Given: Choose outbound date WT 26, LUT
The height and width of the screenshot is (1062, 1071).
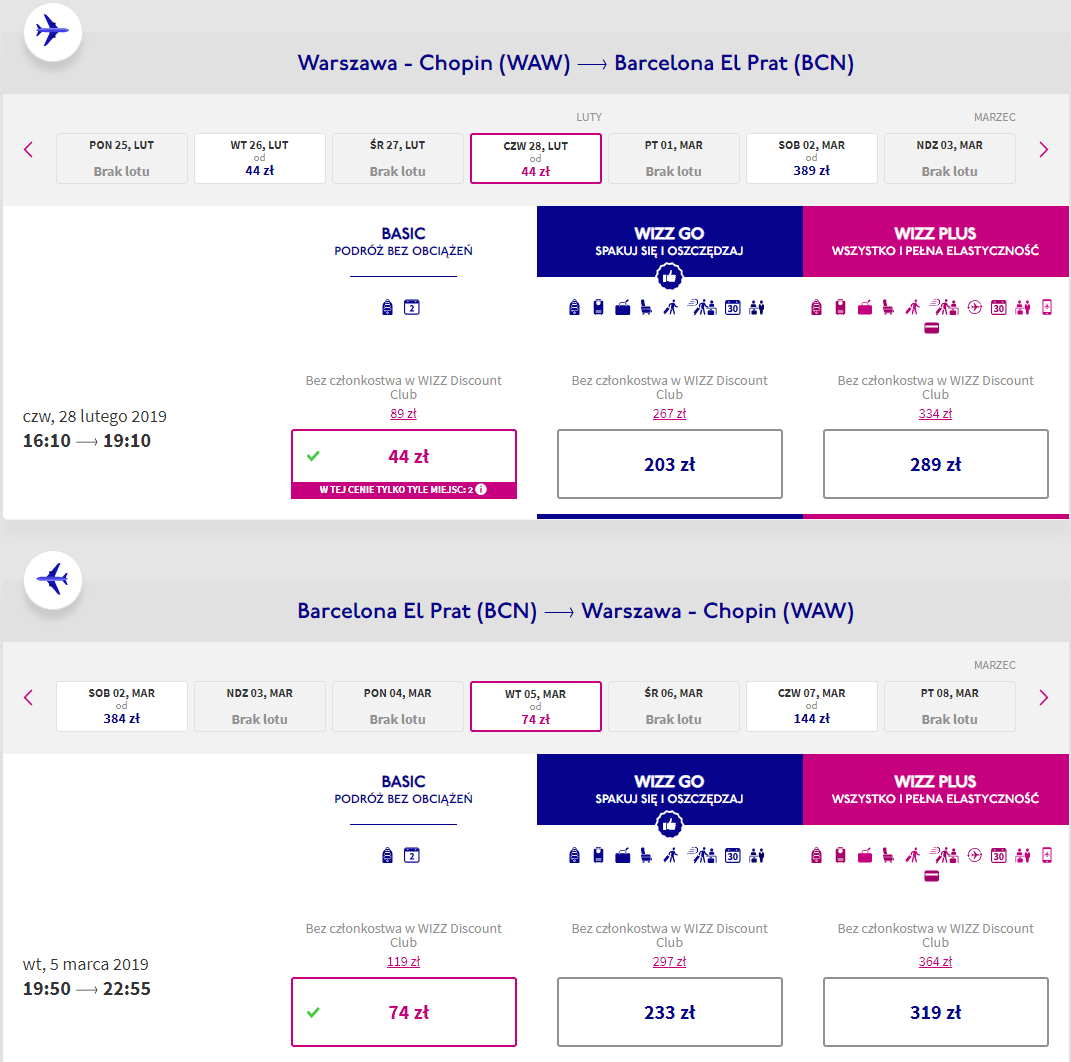Looking at the screenshot, I should pos(260,158).
